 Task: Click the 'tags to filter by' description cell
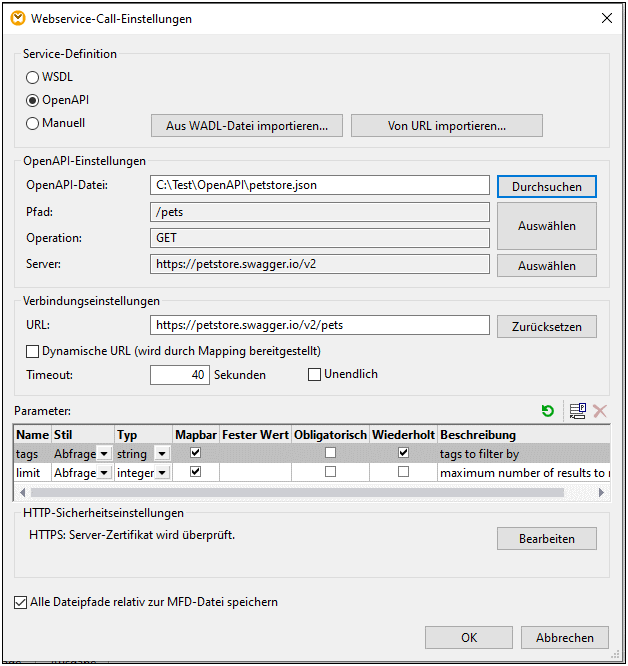click(x=524, y=454)
